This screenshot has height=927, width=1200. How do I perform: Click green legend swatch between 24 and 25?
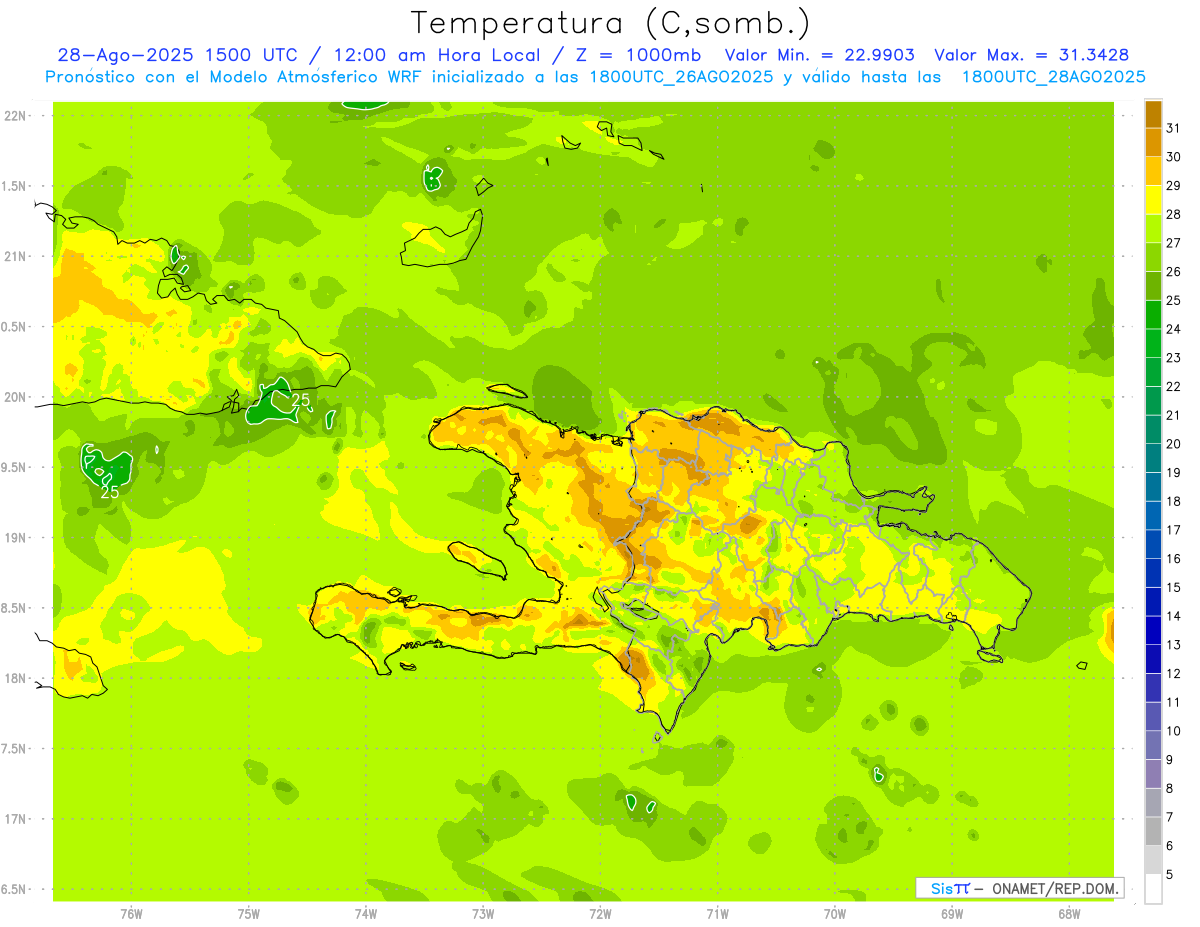tap(1153, 314)
